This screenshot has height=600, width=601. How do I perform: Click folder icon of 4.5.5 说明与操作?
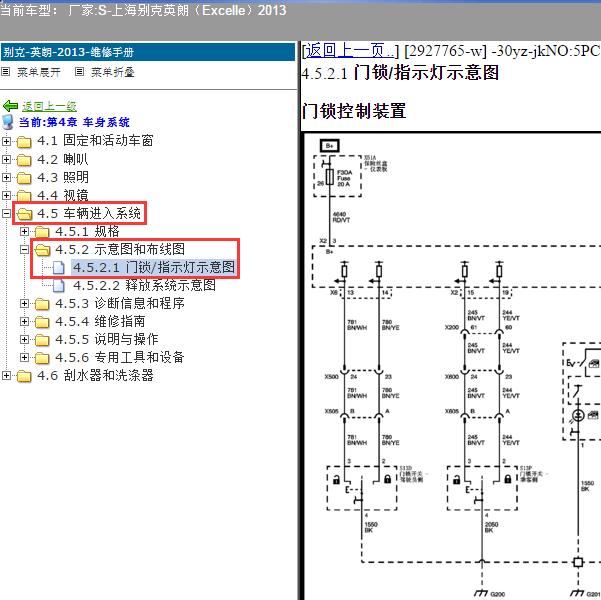click(42, 340)
